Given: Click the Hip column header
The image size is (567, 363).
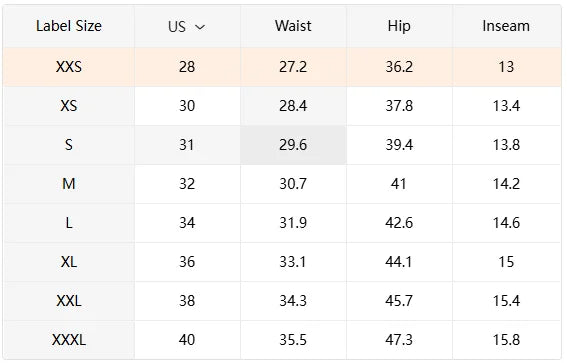Looking at the screenshot, I should [399, 26].
